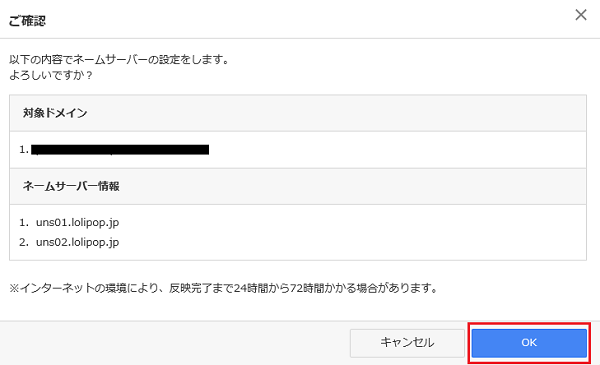Click empty space right of uns01.lolipop.jp row
Viewport: 600px width, 365px height.
pos(344,222)
